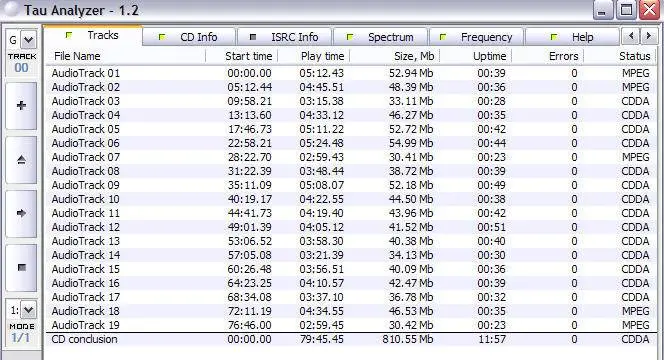664x360 pixels.
Task: Click the eject disc button
Action: (21, 160)
